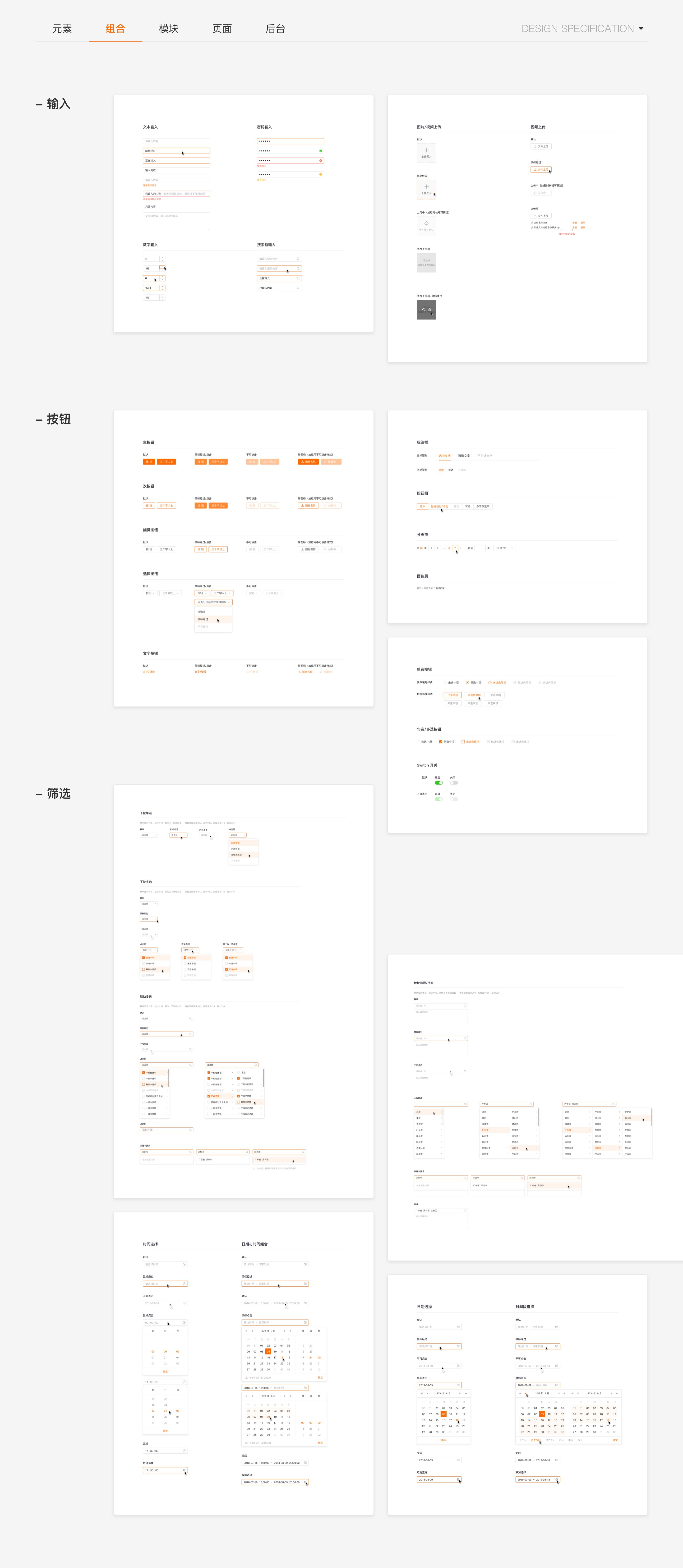Click trash icon on uploaded image thumbnail
Viewport: 683px width, 1568px height.
pos(429,310)
